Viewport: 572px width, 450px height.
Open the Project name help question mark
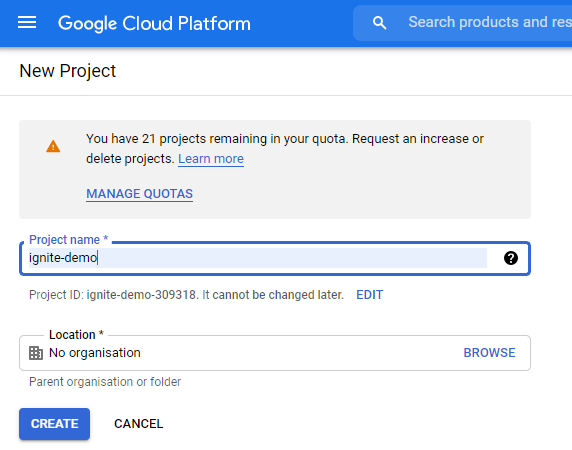pyautogui.click(x=511, y=258)
